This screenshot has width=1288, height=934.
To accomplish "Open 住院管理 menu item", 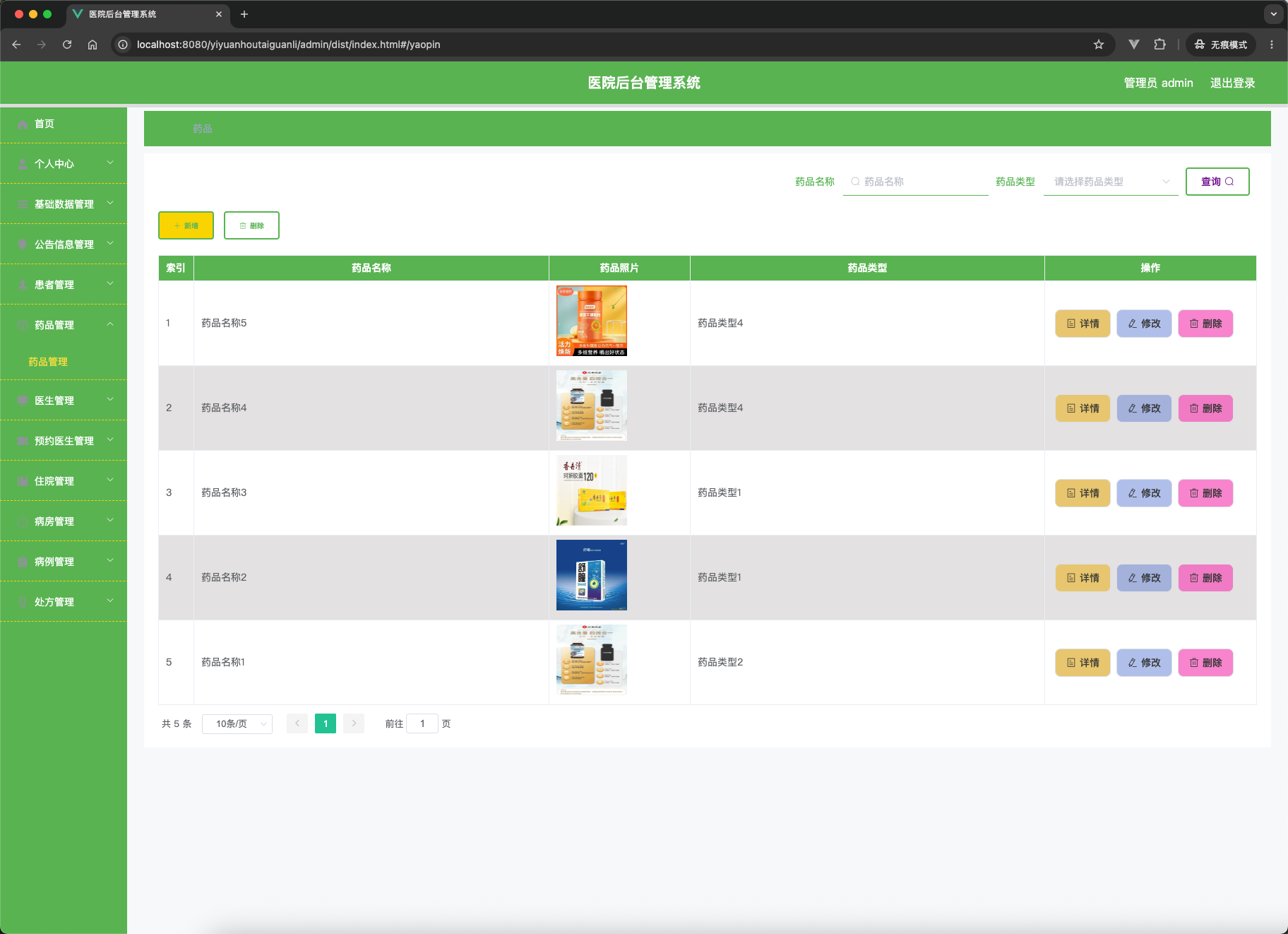I will 64,481.
